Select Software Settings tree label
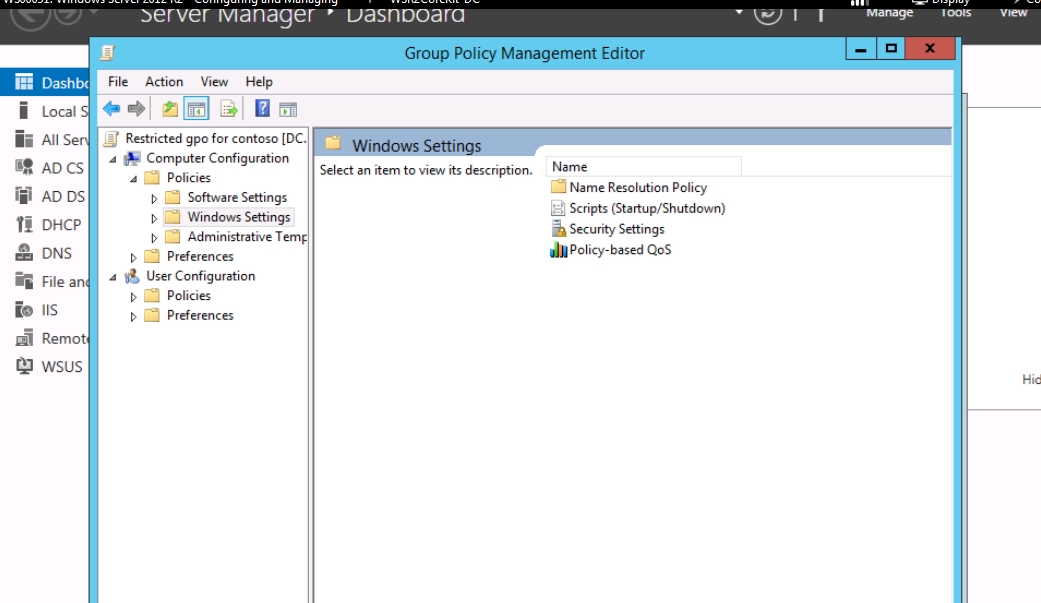The height and width of the screenshot is (603, 1041). (237, 197)
